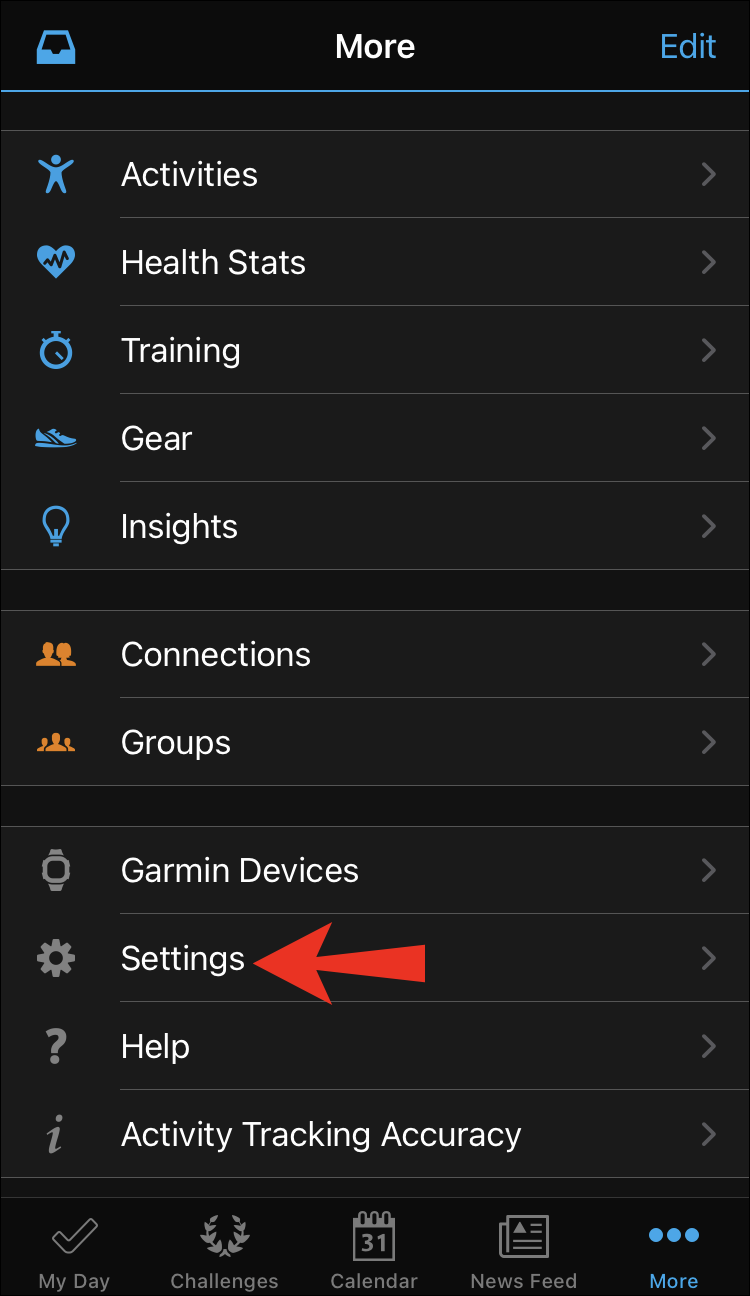This screenshot has width=750, height=1296.
Task: Open the Challenges tab
Action: click(224, 1249)
